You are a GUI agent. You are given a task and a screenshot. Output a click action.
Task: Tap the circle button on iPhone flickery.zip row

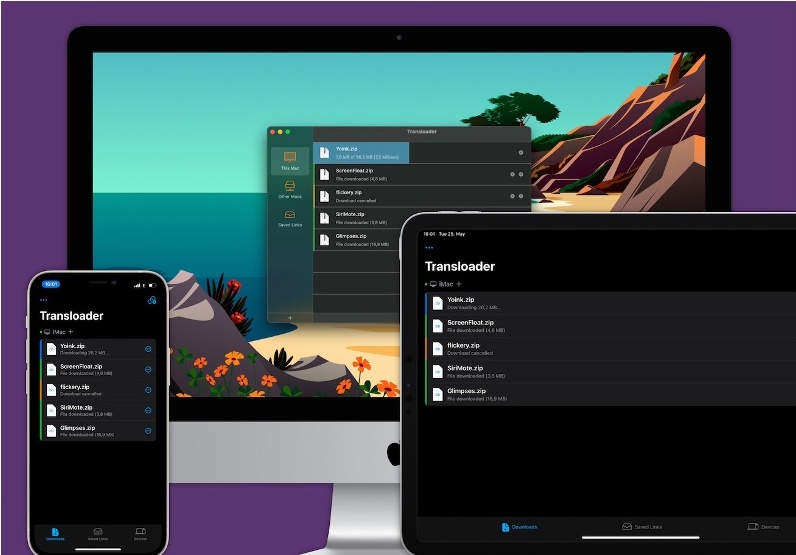[x=148, y=390]
